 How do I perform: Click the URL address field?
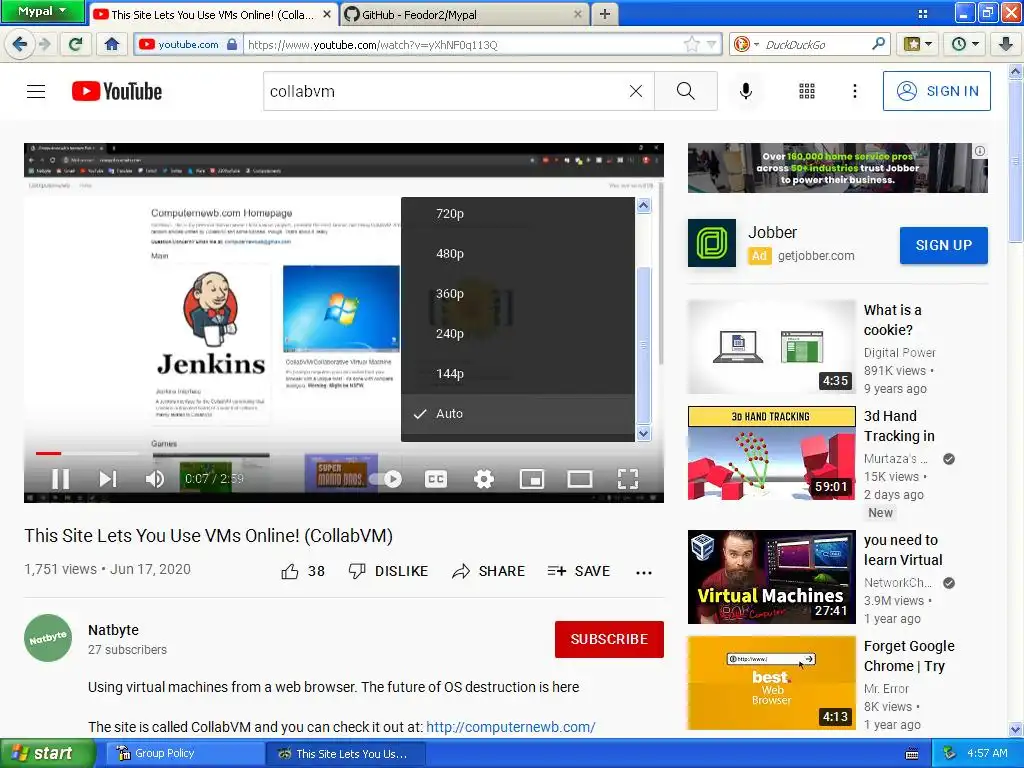(x=462, y=44)
